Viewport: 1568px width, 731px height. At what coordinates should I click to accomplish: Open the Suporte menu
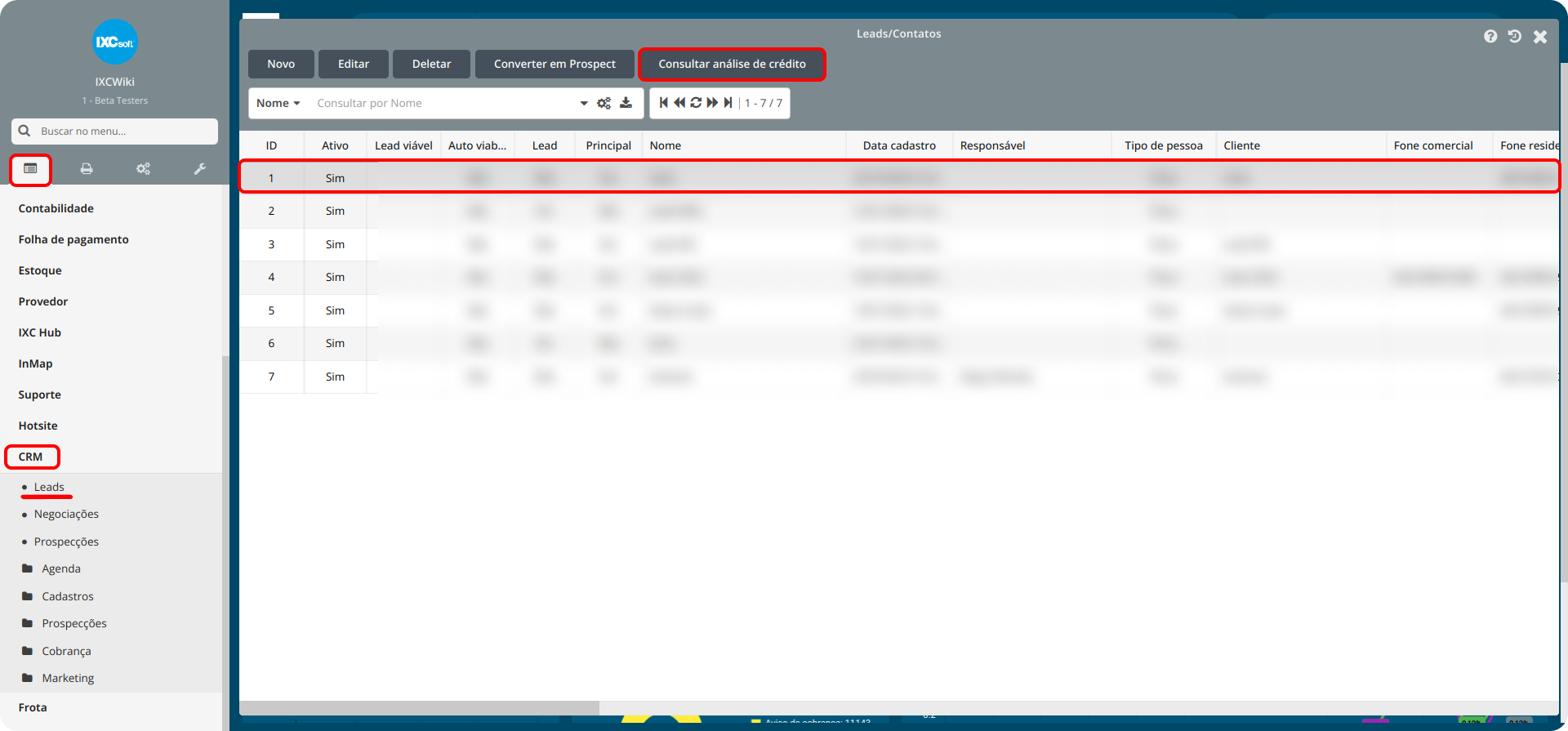40,394
